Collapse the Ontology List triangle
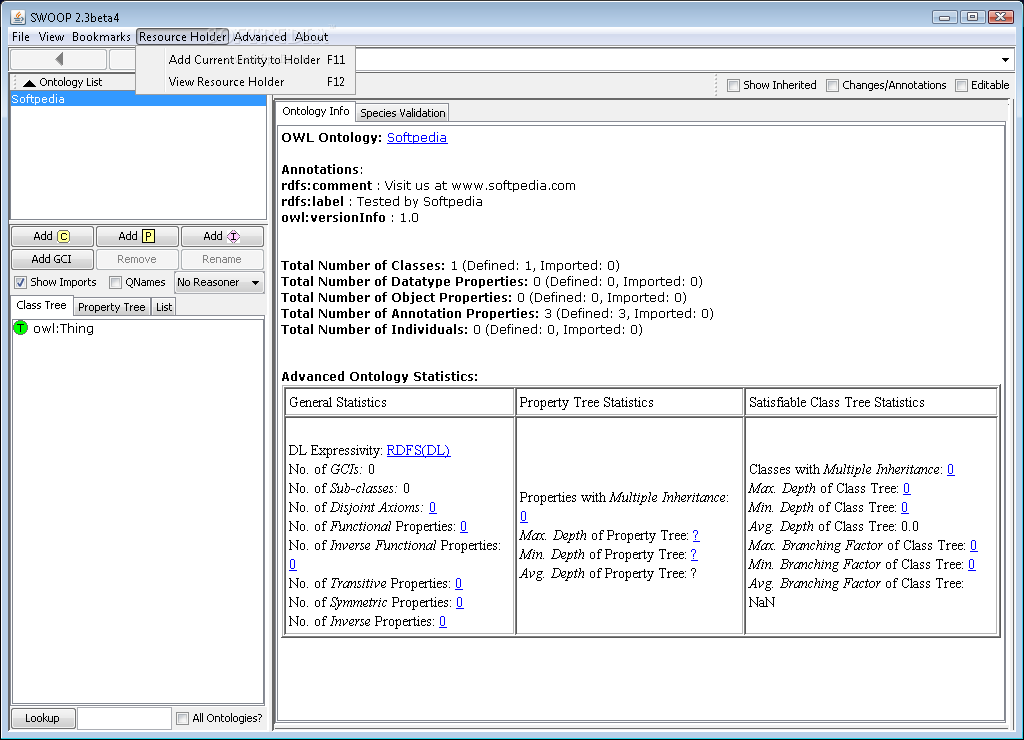The height and width of the screenshot is (740, 1024). 29,82
